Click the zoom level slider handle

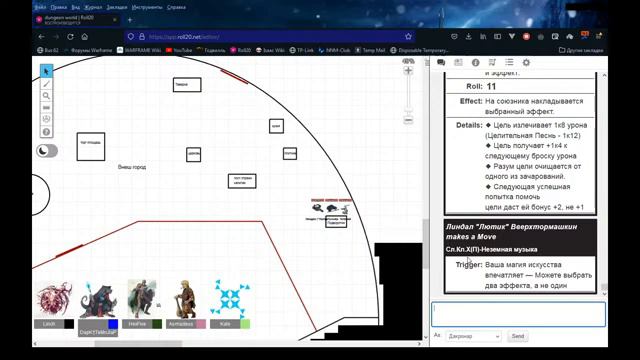click(408, 110)
